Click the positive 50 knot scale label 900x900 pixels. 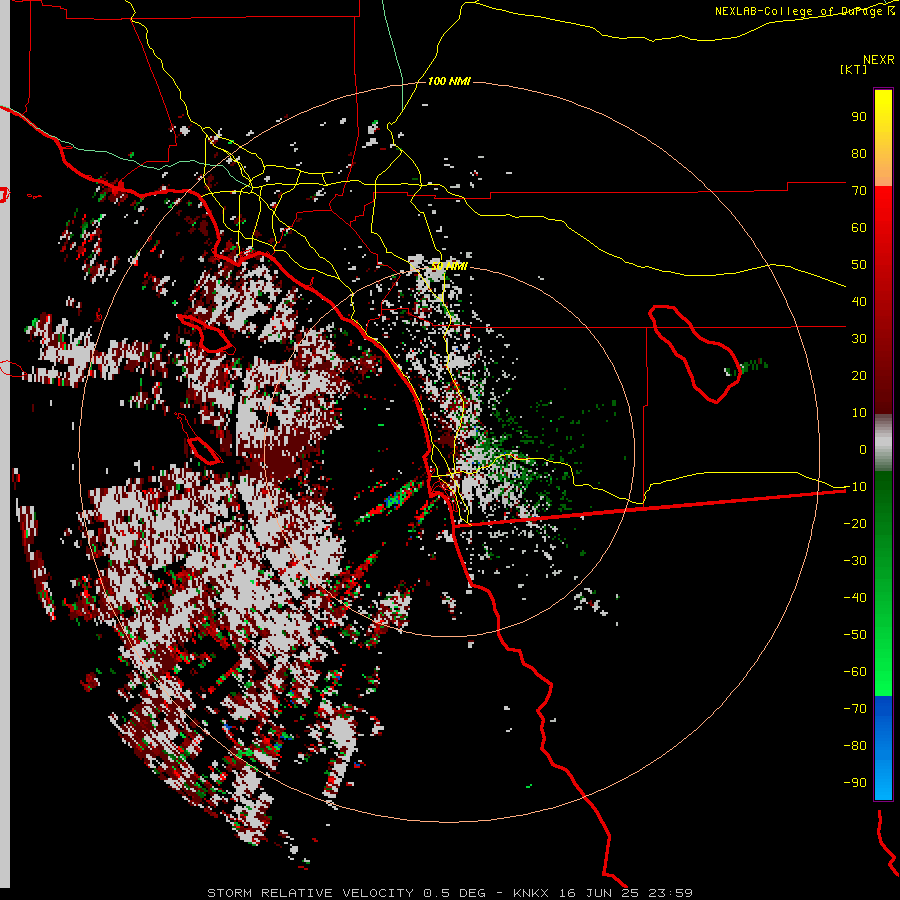point(859,265)
